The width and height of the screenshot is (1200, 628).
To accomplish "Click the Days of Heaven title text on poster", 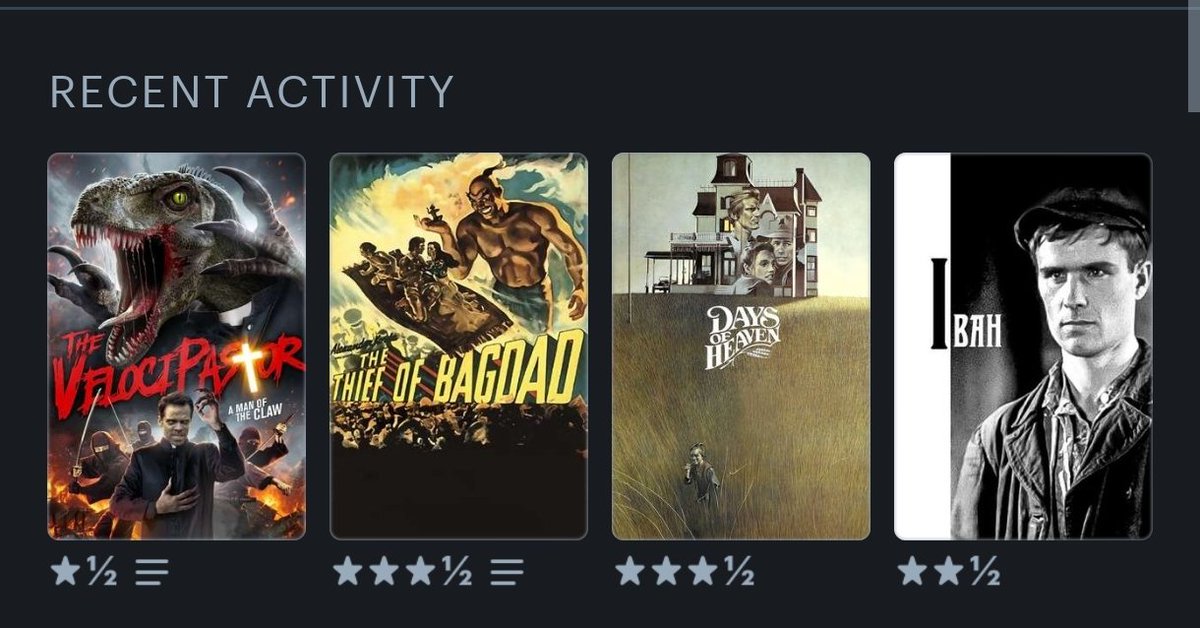I will point(742,337).
